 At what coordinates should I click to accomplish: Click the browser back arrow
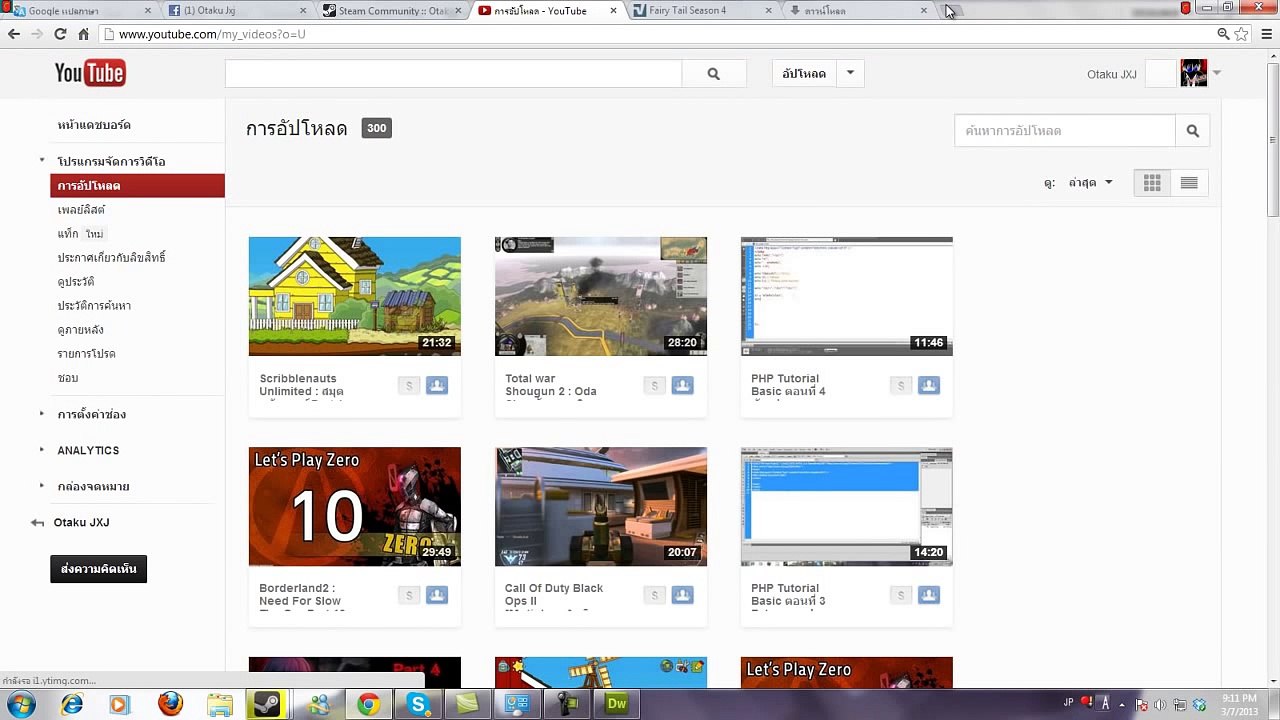pos(14,34)
